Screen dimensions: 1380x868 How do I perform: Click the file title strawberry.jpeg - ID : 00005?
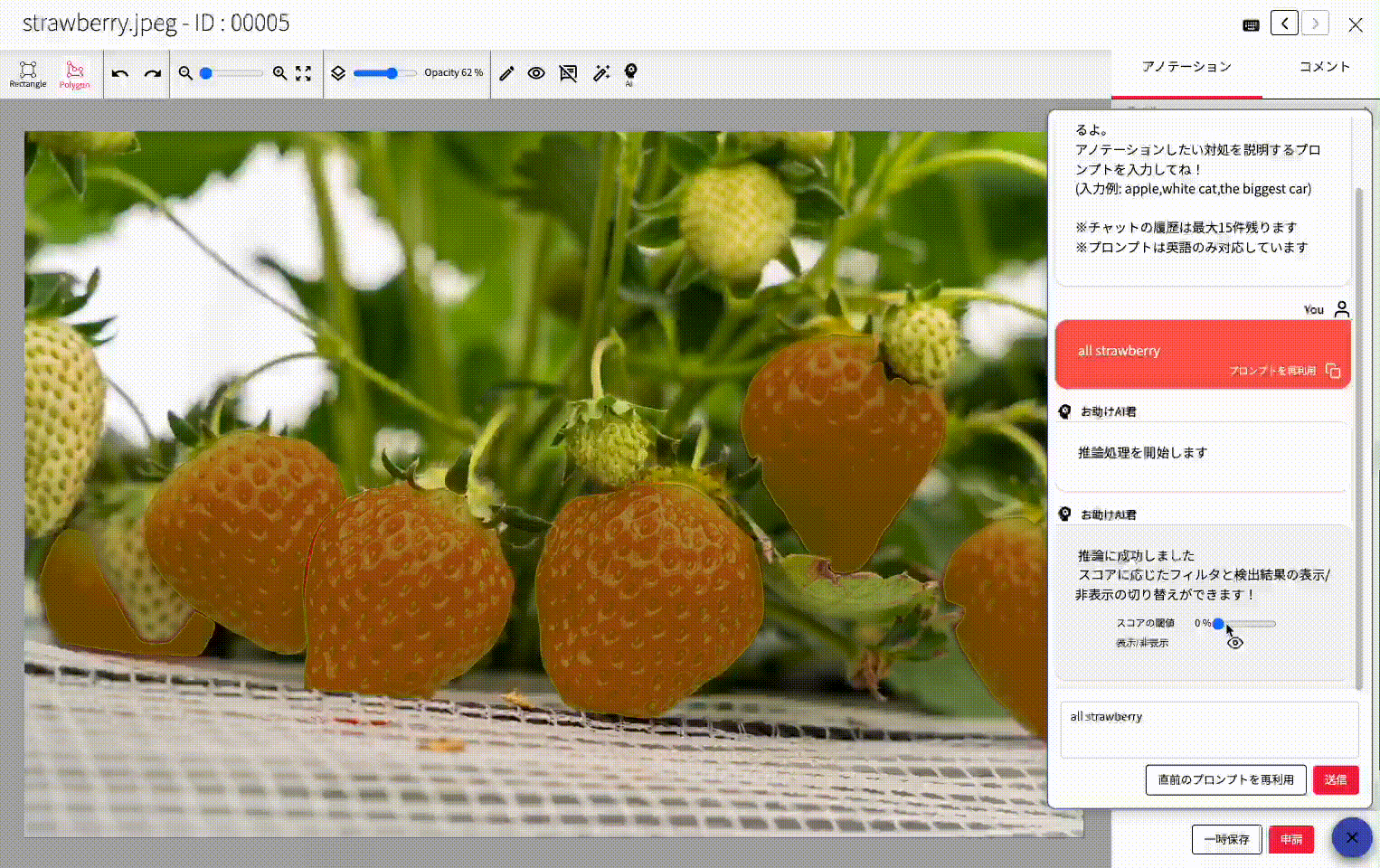[156, 23]
